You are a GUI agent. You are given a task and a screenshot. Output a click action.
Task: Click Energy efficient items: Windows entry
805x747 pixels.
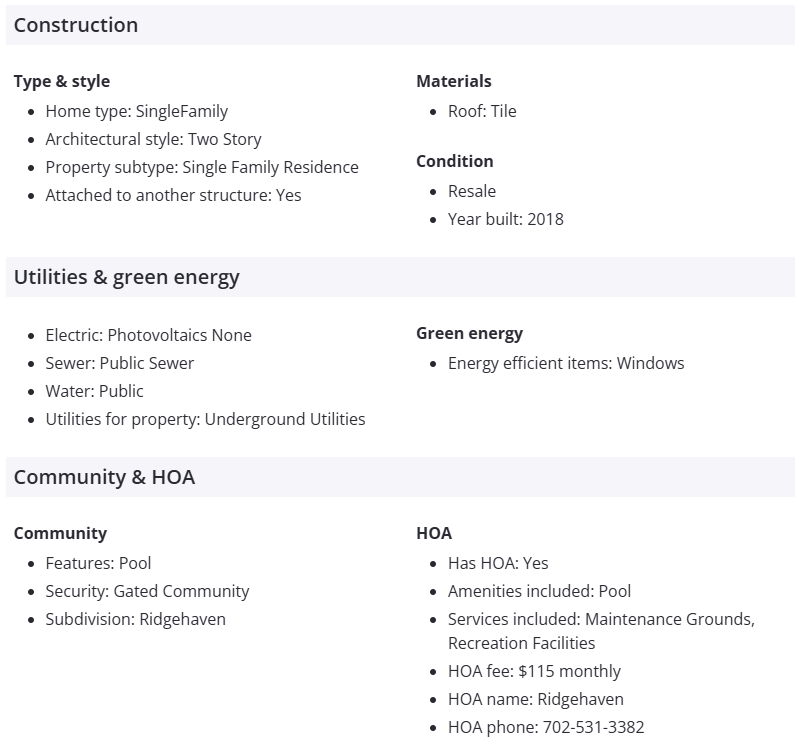pos(566,363)
